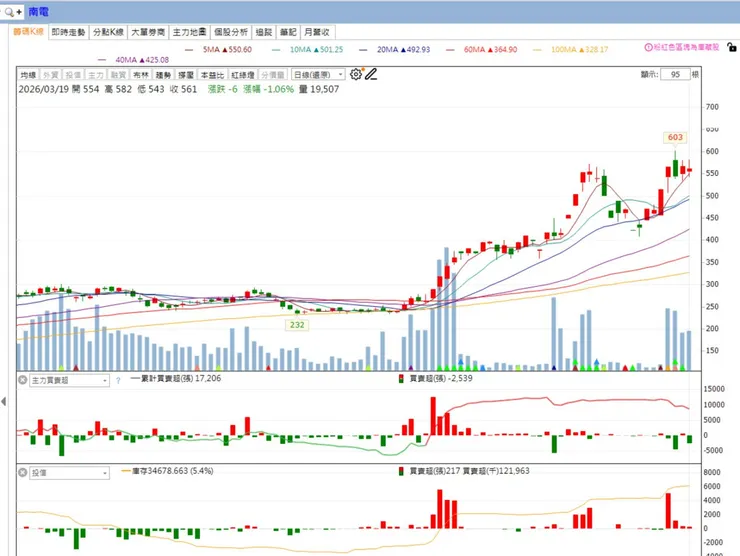Click the red-green legend marker before 買賣超(張)217
Screen dimensions: 740x556
coord(401,471)
